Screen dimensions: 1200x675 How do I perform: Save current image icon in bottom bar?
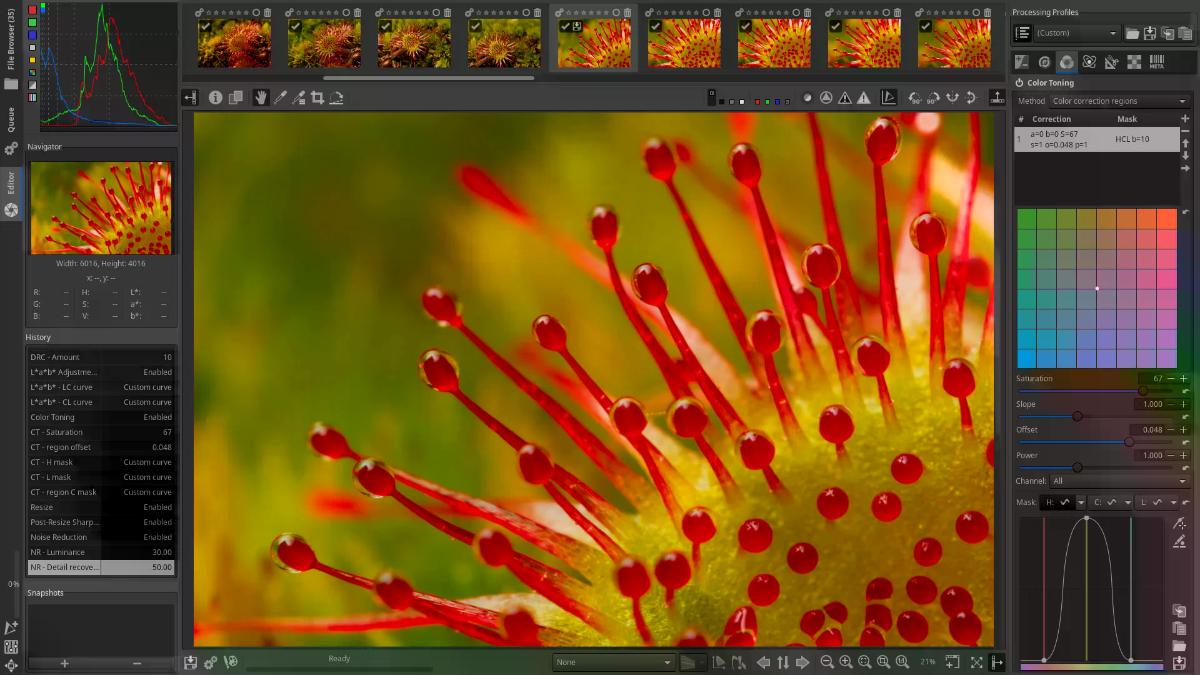click(x=191, y=662)
